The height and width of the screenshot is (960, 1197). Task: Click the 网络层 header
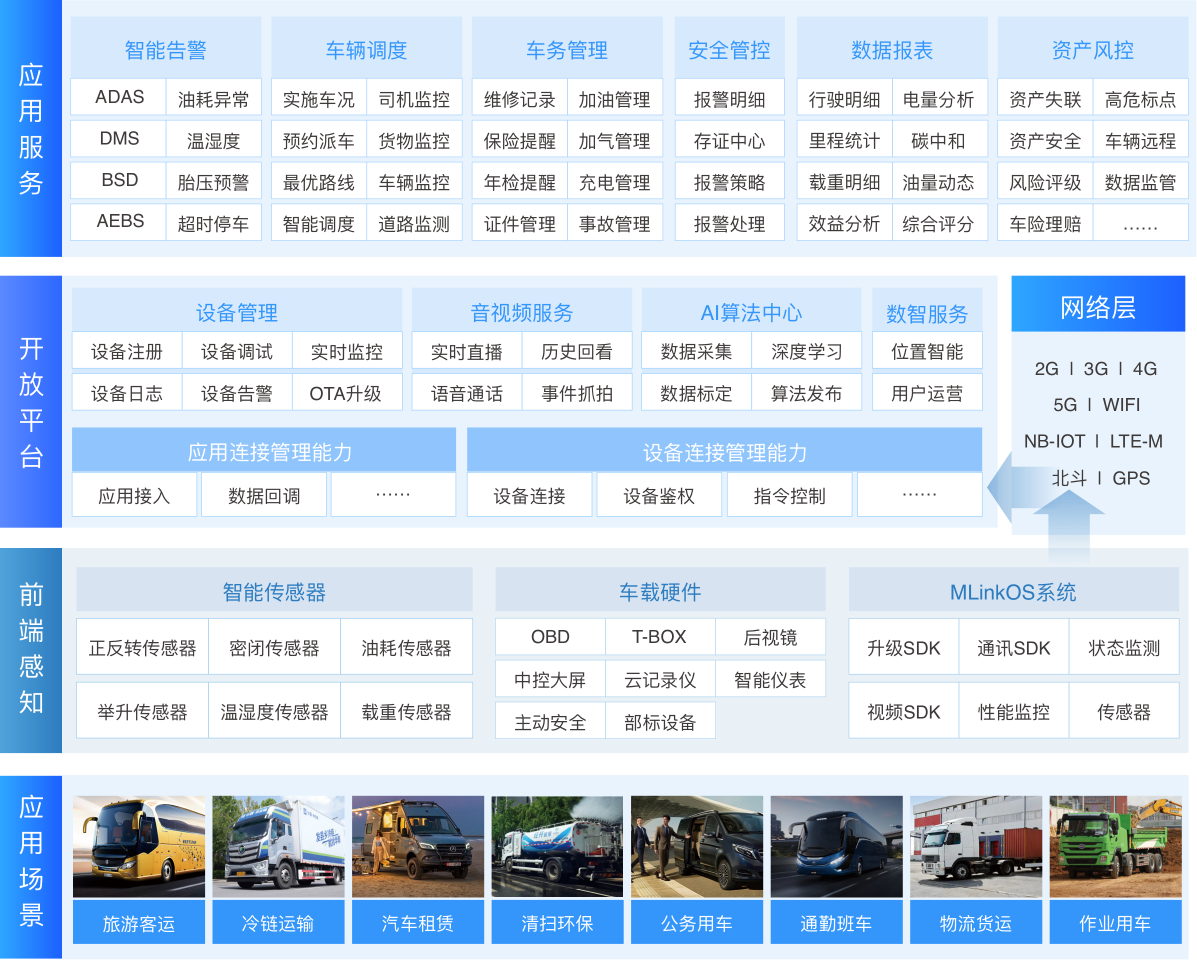click(x=1098, y=308)
